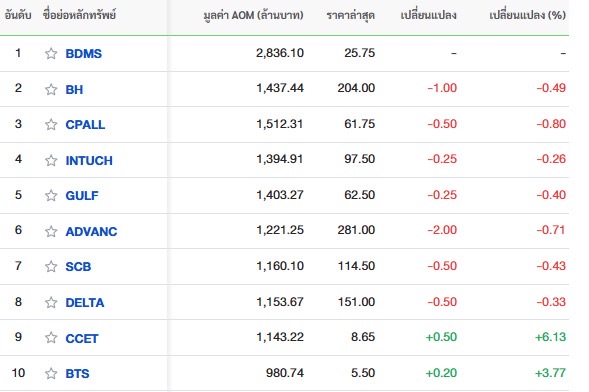This screenshot has height=392, width=589.
Task: Toggle ADVANC favorite star
Action: click(51, 231)
